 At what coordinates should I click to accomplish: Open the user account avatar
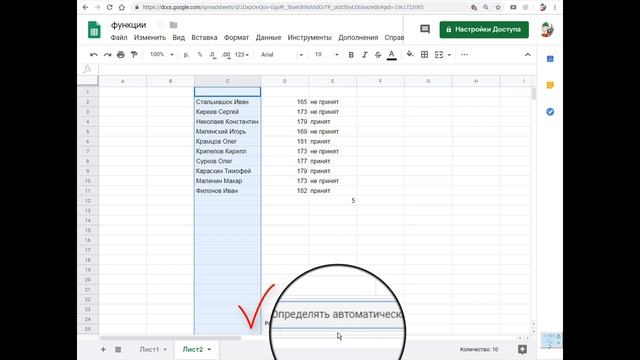click(x=547, y=30)
